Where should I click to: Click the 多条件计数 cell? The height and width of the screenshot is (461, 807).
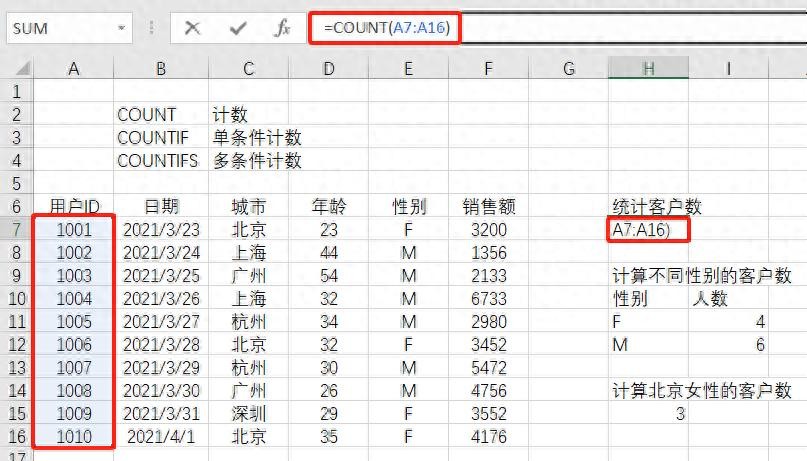(x=256, y=161)
